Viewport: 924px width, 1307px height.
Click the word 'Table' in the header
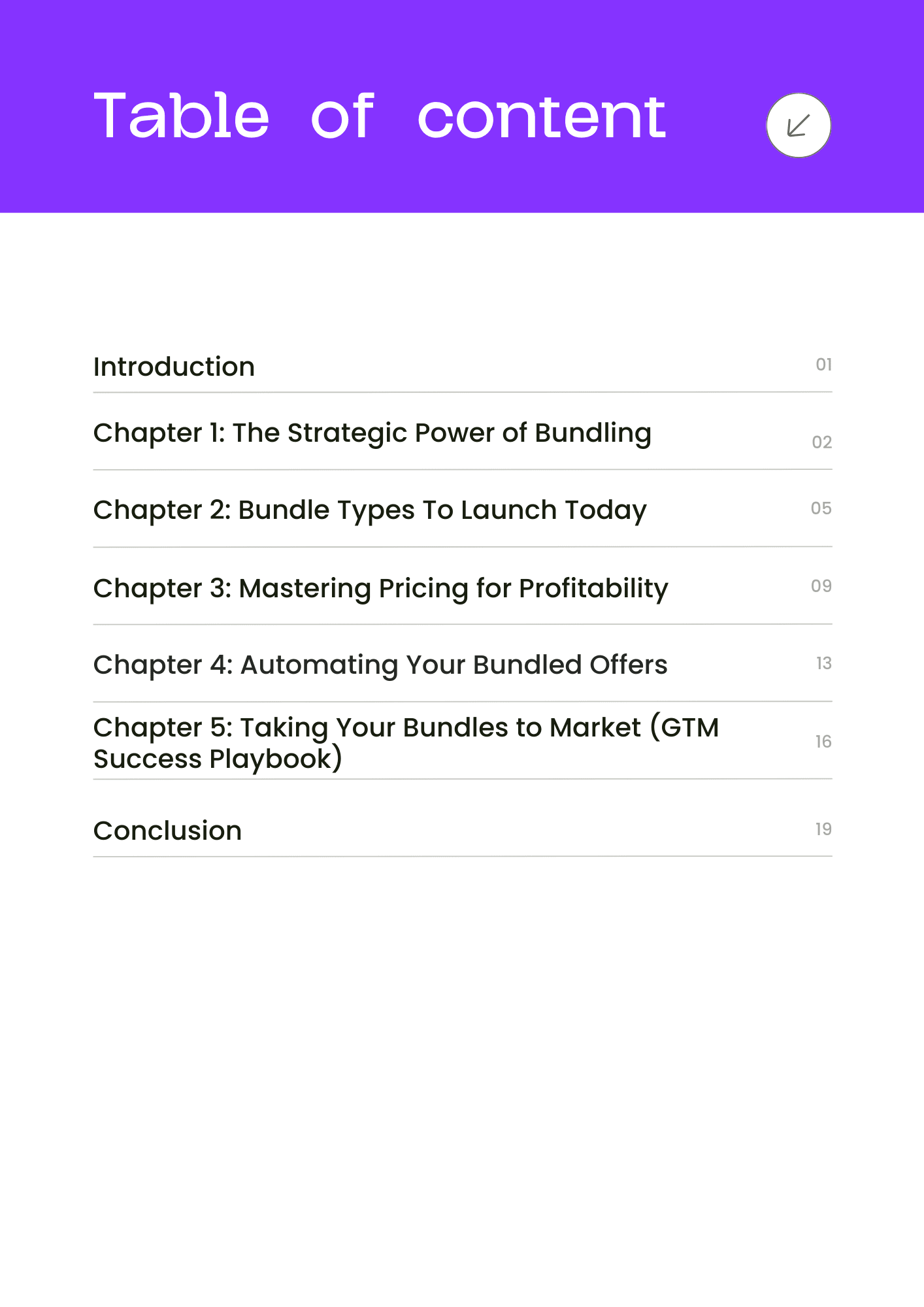pos(181,116)
